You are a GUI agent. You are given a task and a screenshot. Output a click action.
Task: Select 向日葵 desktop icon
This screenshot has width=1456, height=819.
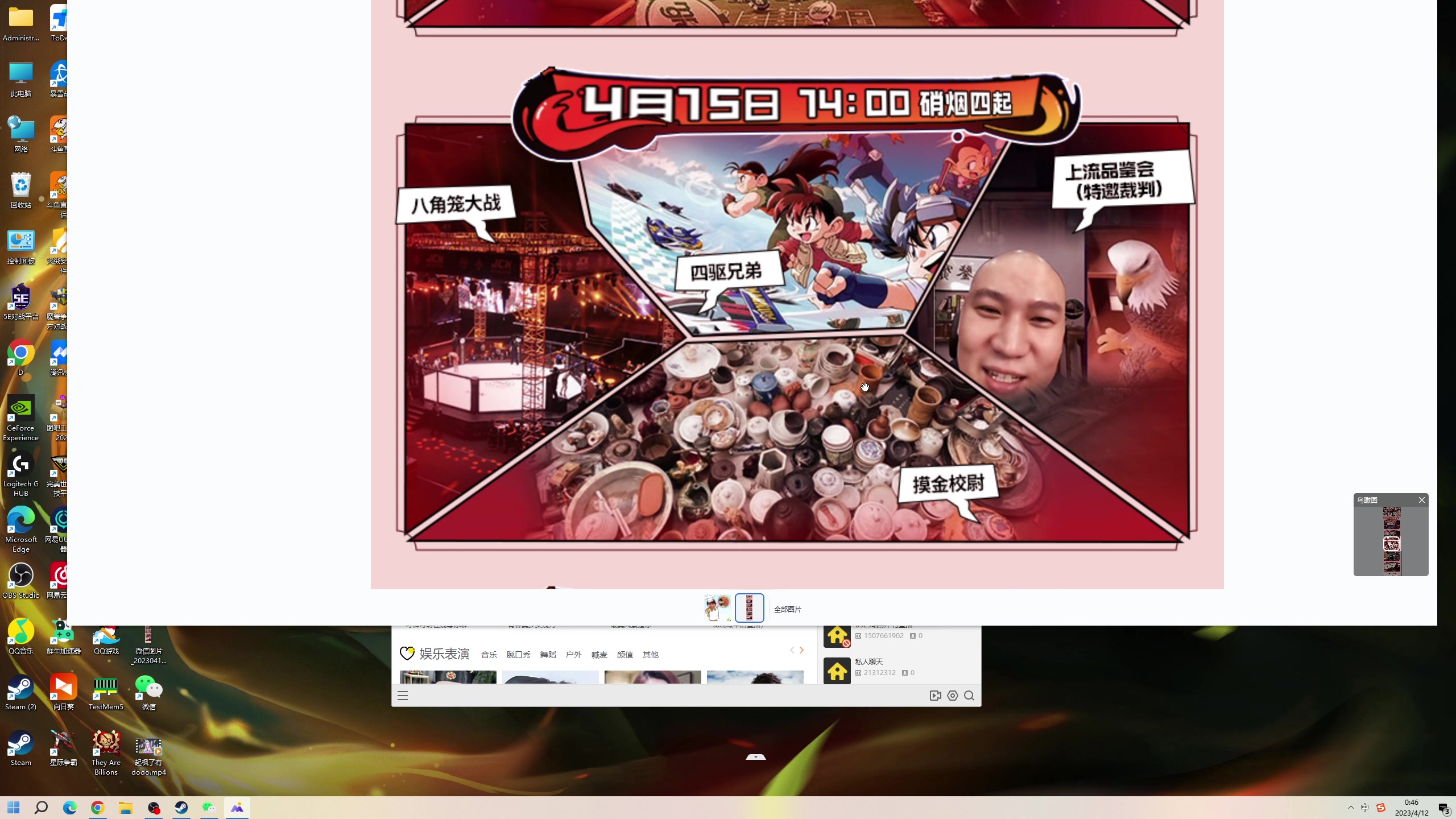pos(64,693)
